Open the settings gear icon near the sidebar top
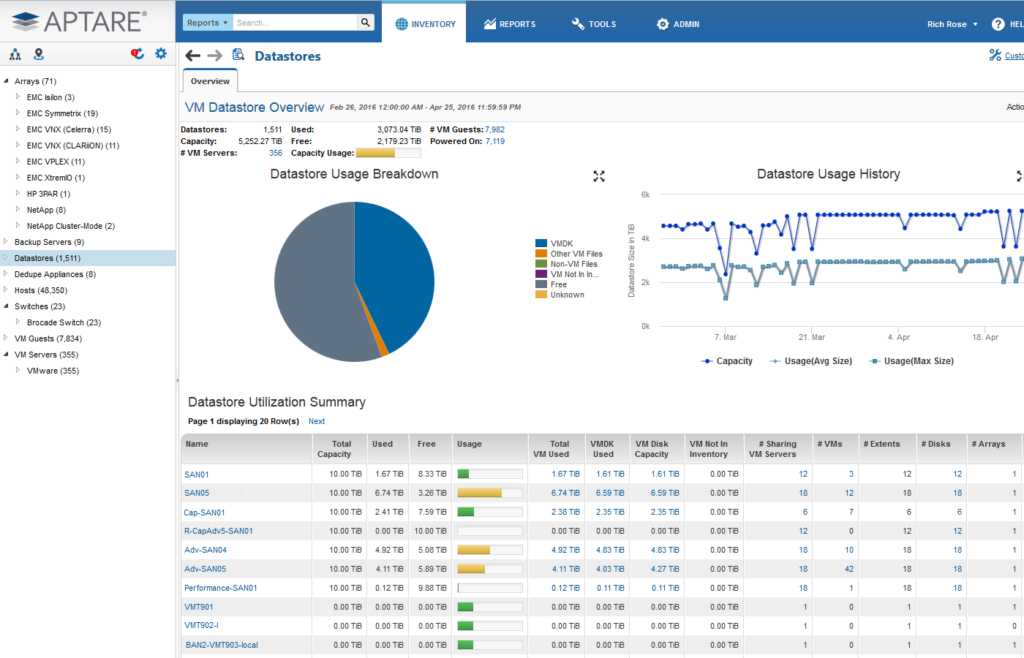The width and height of the screenshot is (1024, 658). pos(161,54)
